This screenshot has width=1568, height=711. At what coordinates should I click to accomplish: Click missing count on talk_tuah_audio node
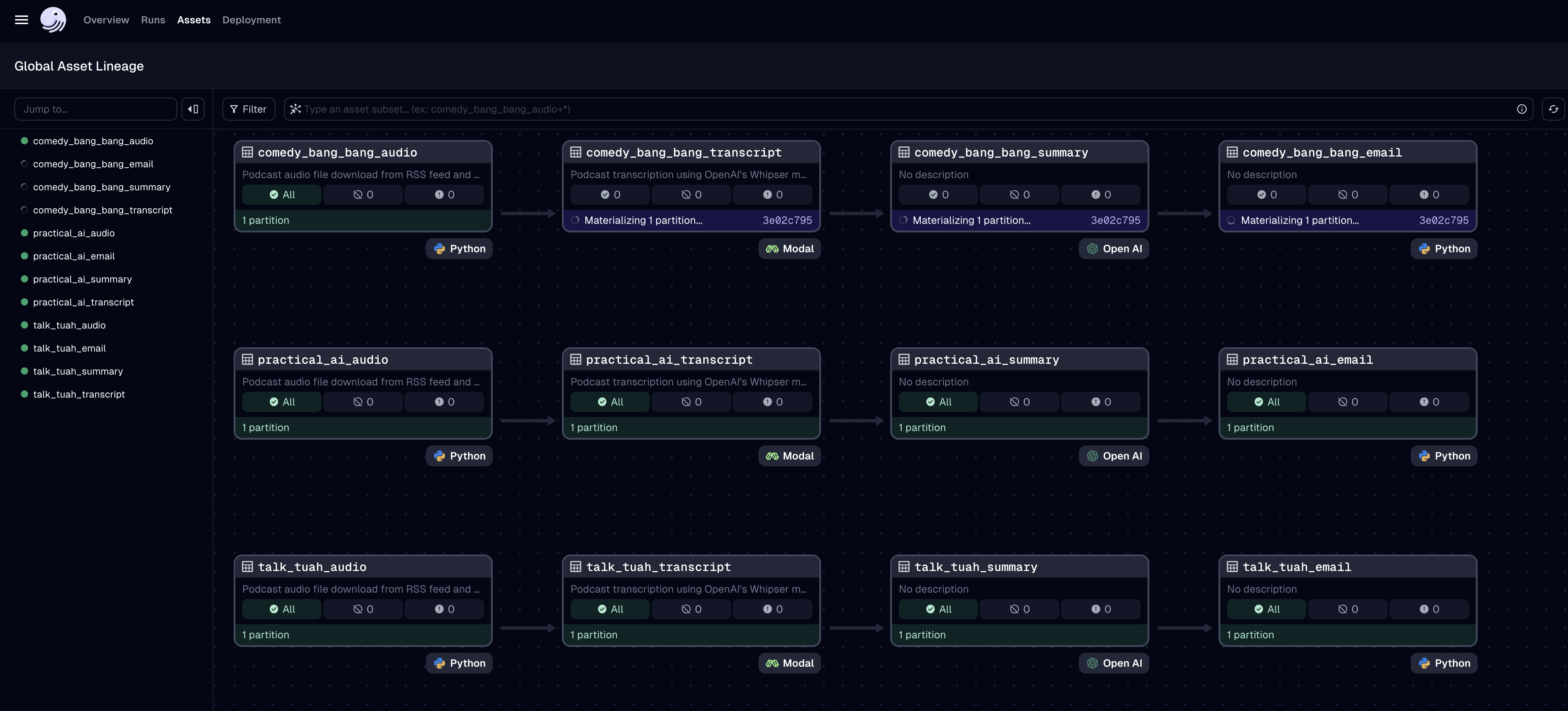pos(363,610)
